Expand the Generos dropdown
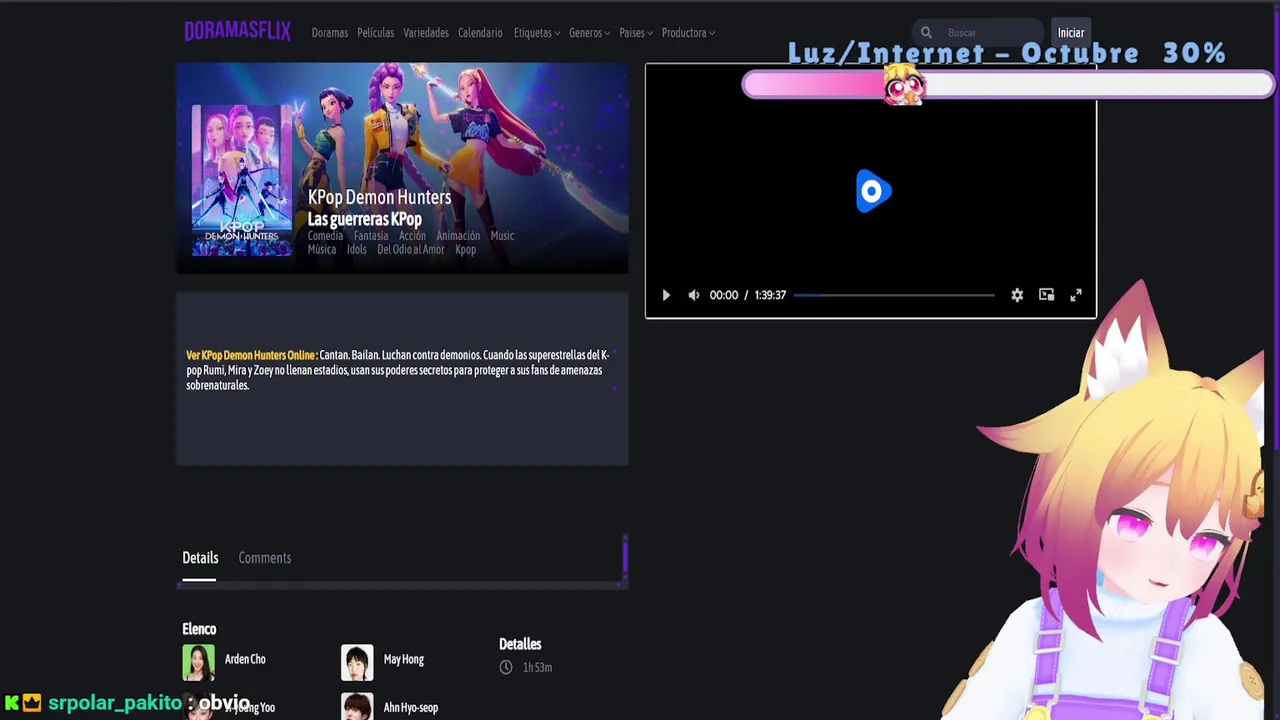Viewport: 1280px width, 720px height. coord(589,33)
